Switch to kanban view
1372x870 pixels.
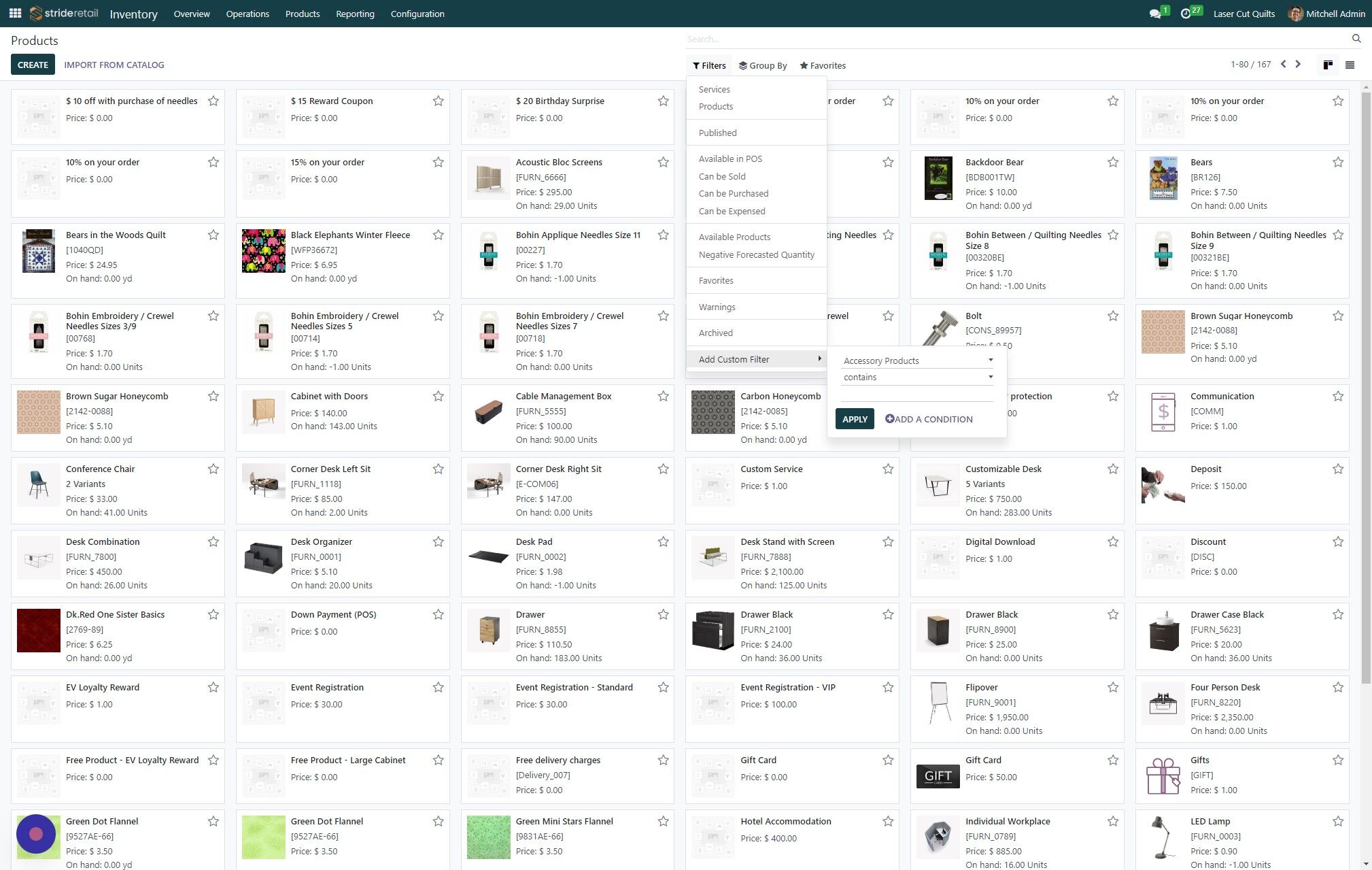point(1328,65)
